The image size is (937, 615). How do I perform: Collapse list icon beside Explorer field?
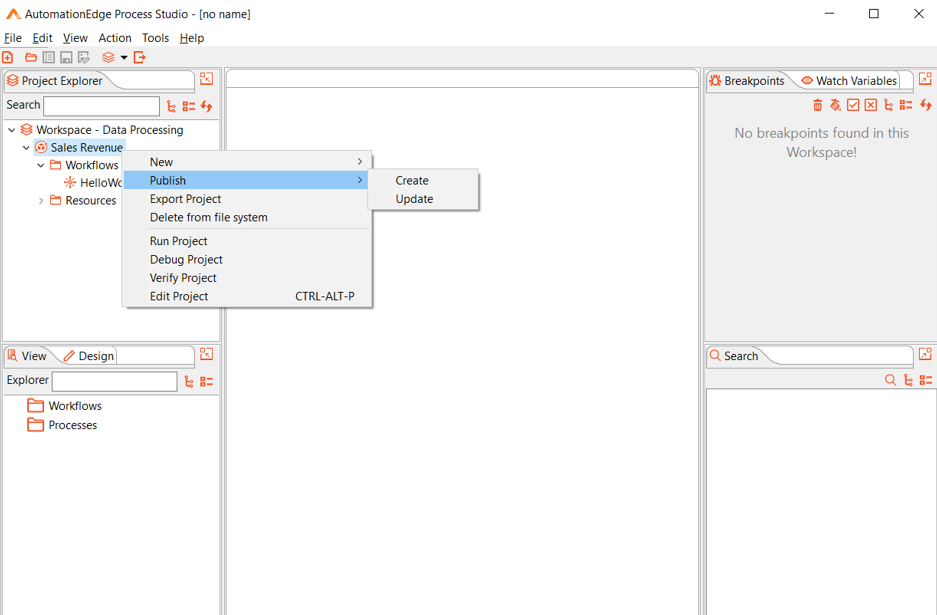[207, 381]
